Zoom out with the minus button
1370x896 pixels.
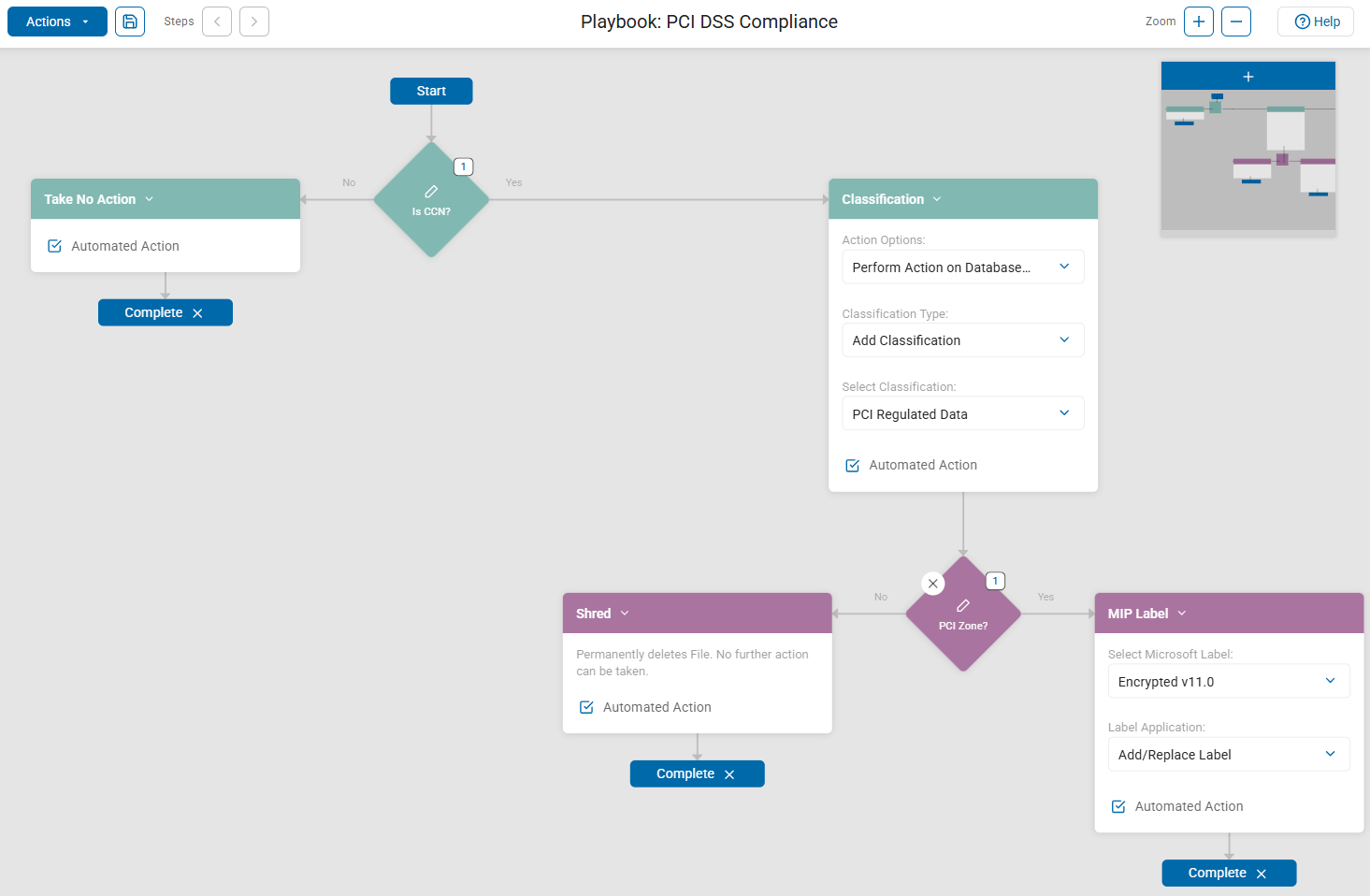(1236, 22)
